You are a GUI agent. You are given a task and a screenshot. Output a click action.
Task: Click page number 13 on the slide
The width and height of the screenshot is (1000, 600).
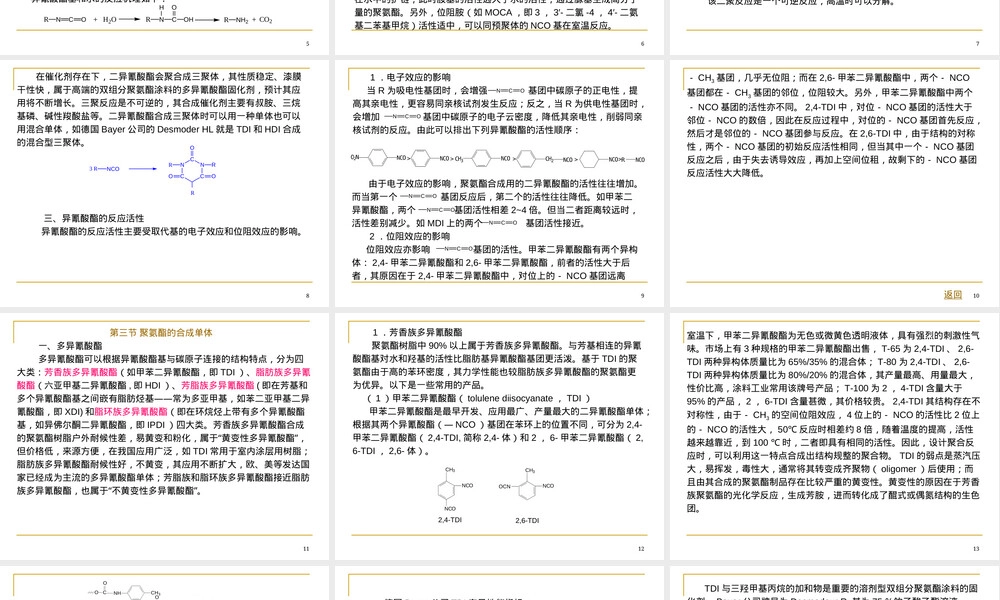point(976,548)
